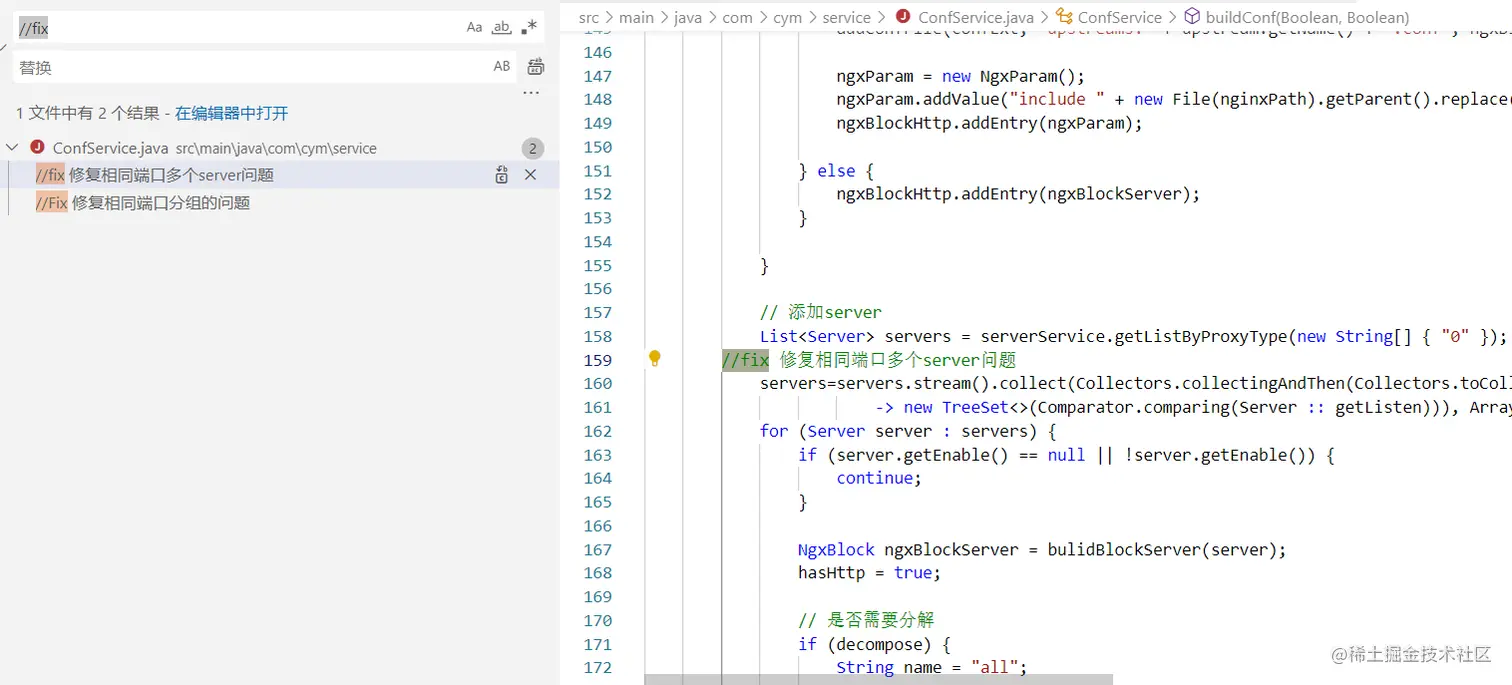Viewport: 1512px width, 685px height.
Task: Click the result count badge 2
Action: point(533,149)
